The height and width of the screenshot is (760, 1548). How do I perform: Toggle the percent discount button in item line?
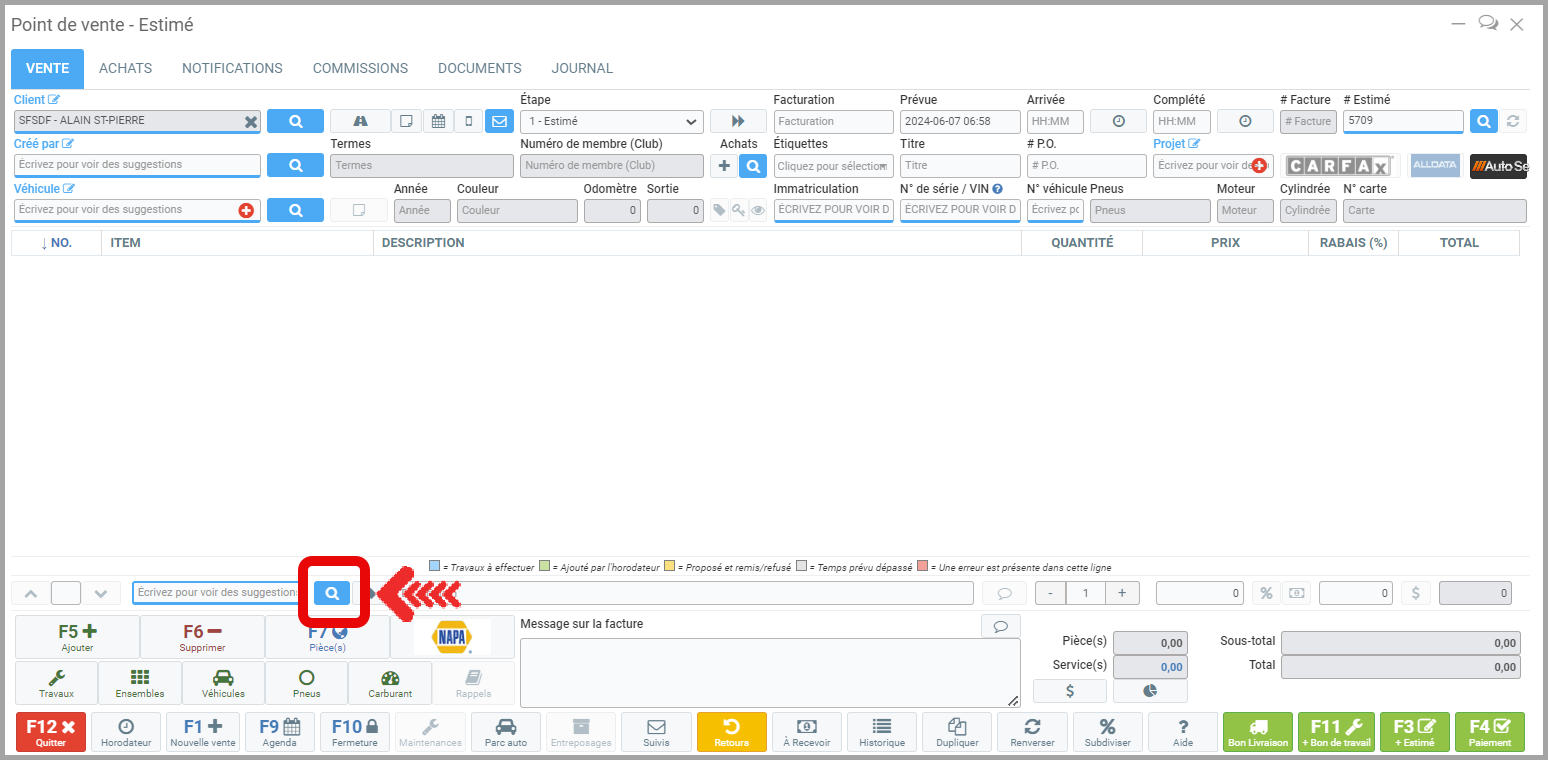tap(1266, 593)
